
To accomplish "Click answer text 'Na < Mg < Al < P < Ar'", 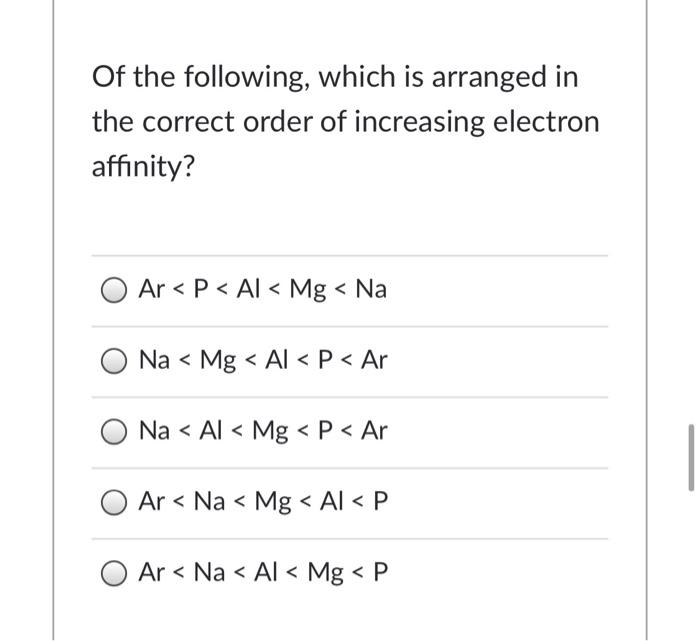I will coord(263,360).
